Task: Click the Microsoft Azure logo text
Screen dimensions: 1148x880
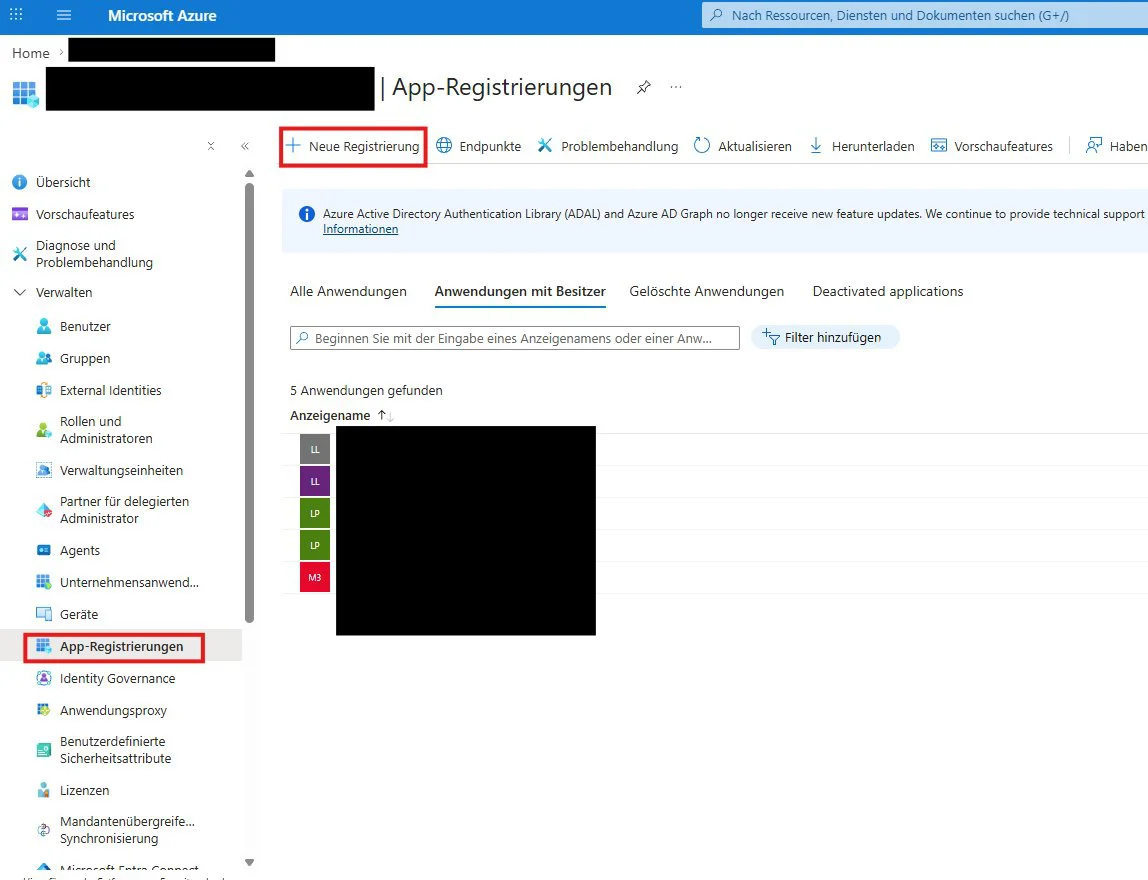Action: 162,15
